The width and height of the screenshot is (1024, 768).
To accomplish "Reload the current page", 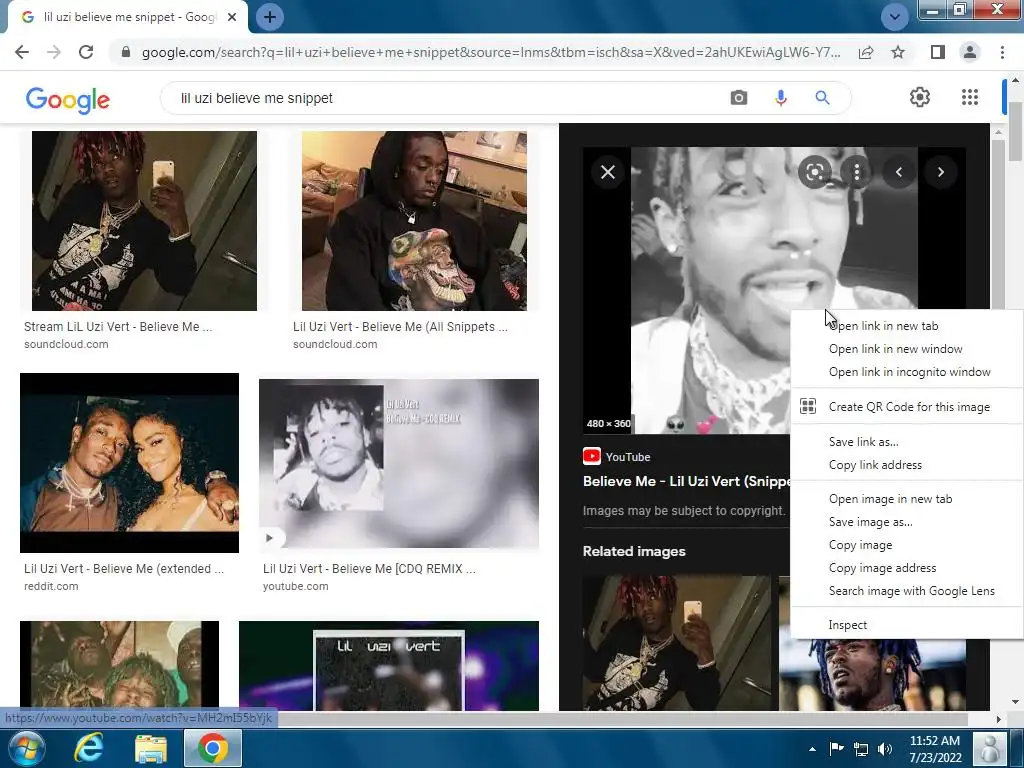I will 86,52.
